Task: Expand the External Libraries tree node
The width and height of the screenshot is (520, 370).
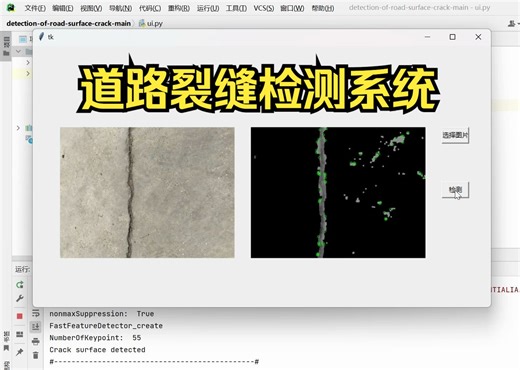Action: click(18, 128)
